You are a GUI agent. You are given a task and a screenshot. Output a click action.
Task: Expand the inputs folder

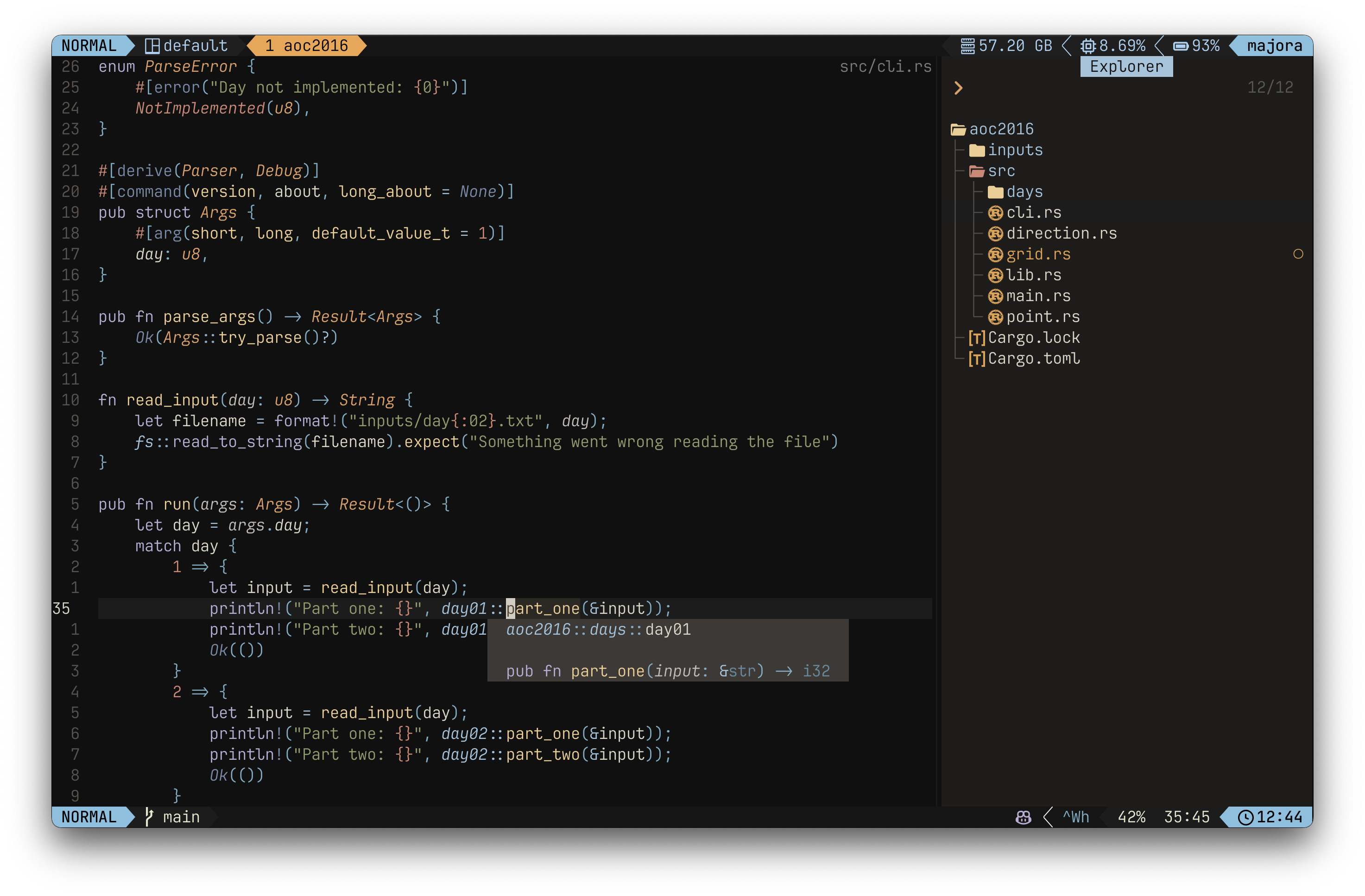coord(1015,150)
